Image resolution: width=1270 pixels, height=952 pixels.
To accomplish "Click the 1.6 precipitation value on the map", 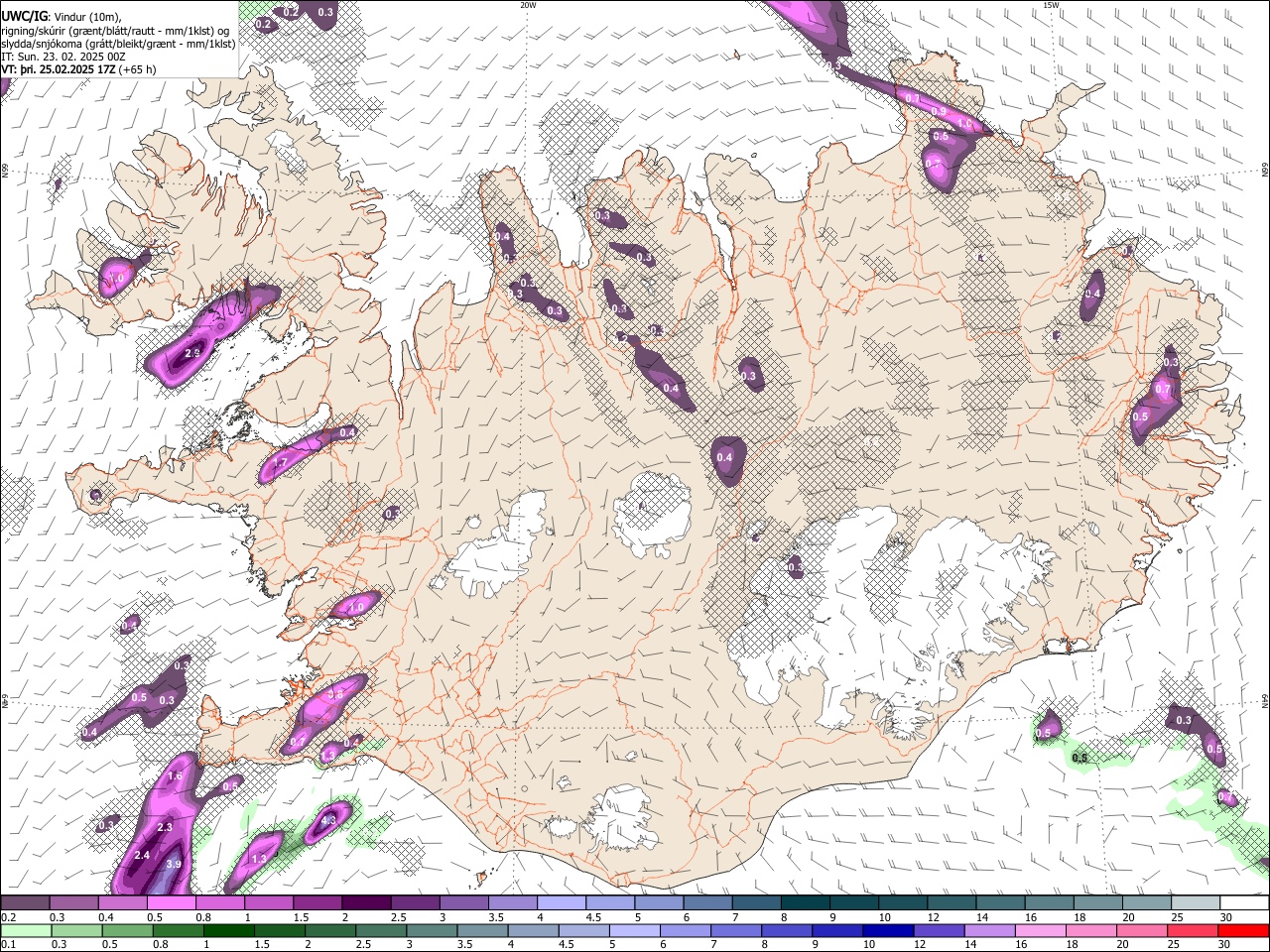I will 176,776.
